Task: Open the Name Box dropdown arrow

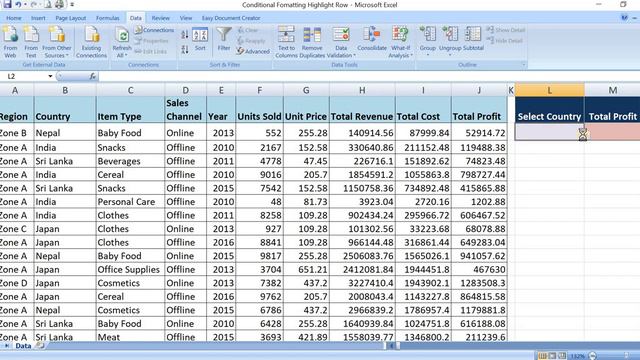Action: (x=50, y=76)
